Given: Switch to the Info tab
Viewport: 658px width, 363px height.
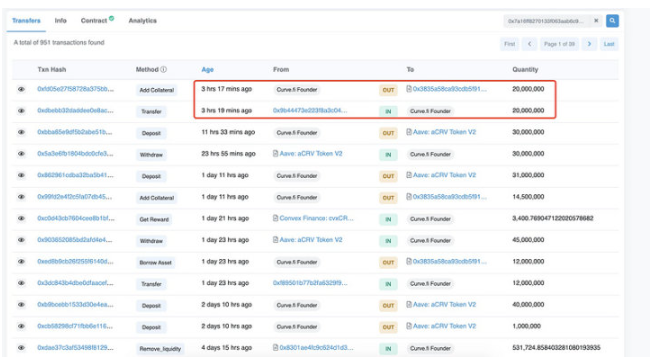Looking at the screenshot, I should [60, 21].
